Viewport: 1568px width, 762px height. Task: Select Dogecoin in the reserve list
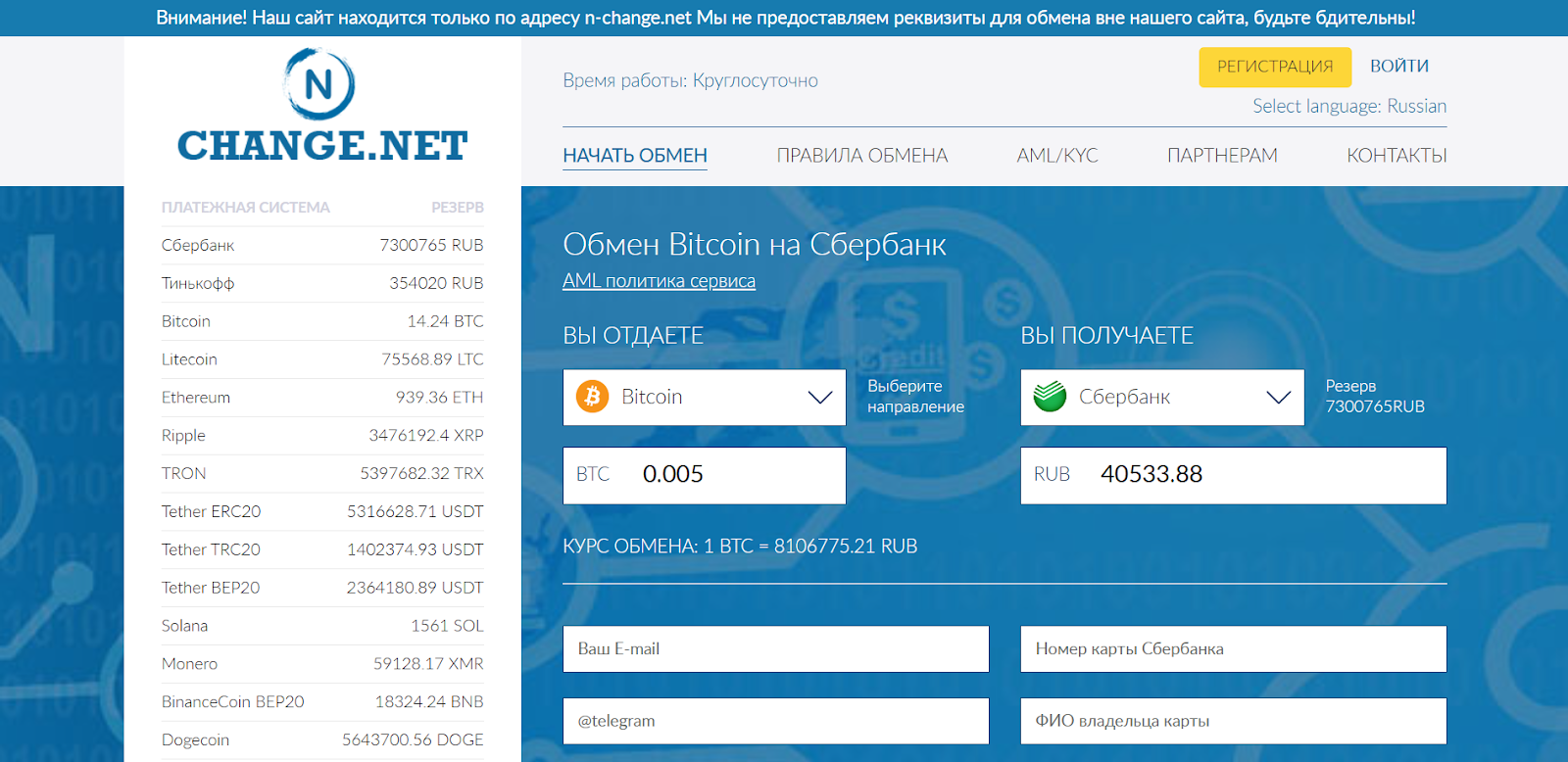click(x=322, y=740)
